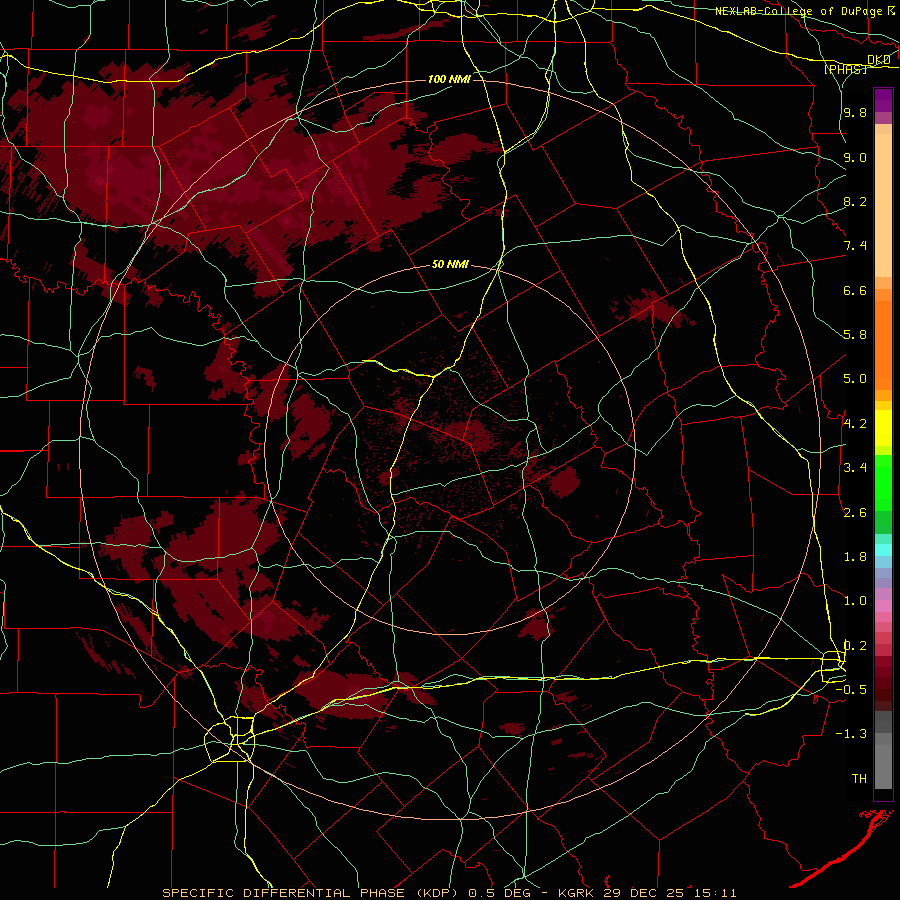Click the NEXLAB-College of DuPage watermark text
The height and width of the screenshot is (900, 900).
[798, 11]
